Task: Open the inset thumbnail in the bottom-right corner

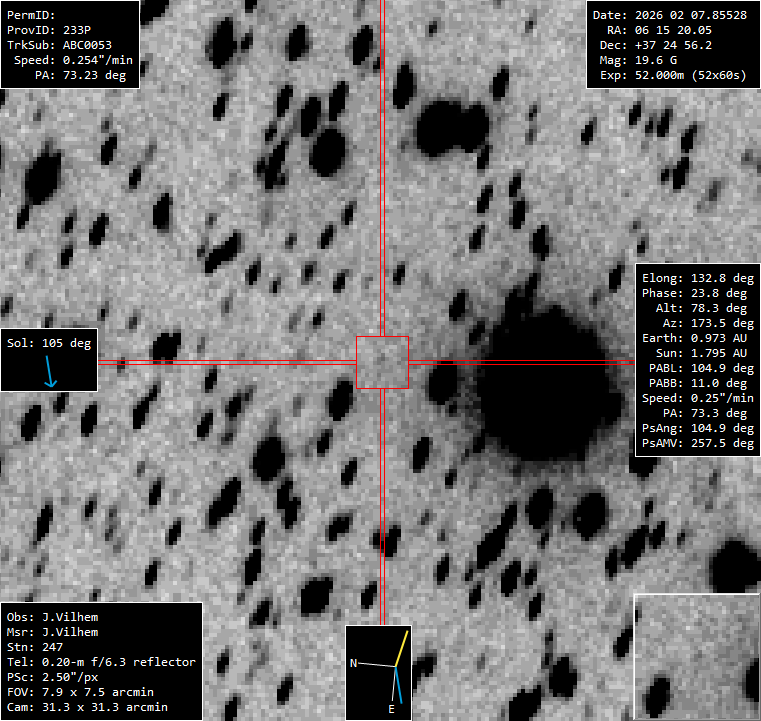Action: tap(696, 656)
